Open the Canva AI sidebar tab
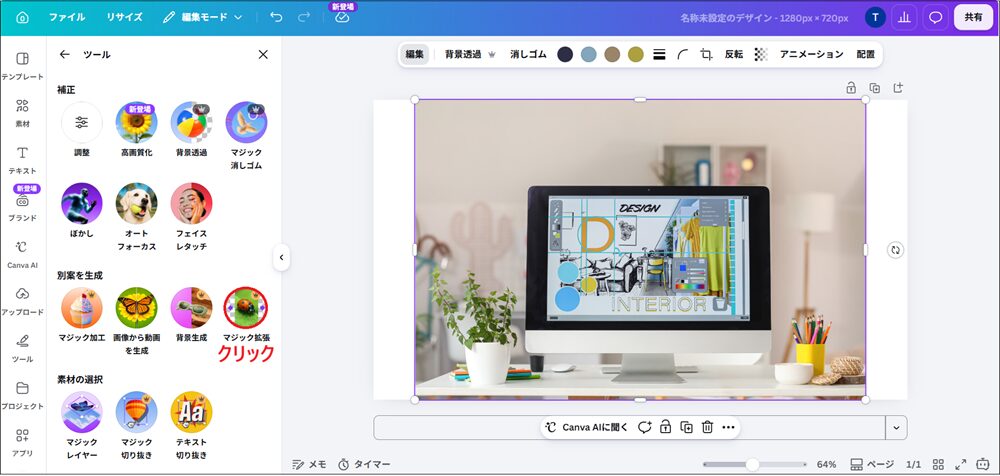 (x=22, y=255)
